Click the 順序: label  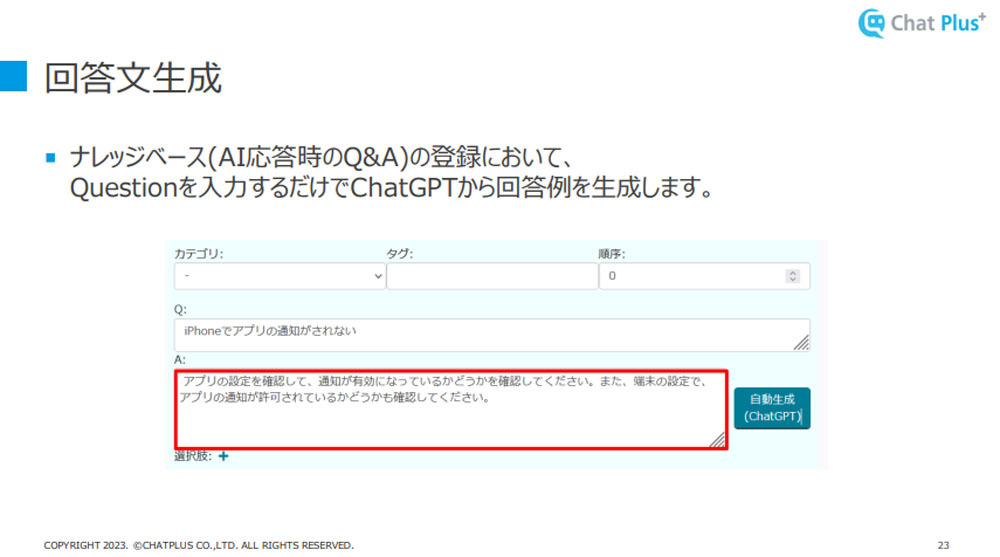point(612,254)
